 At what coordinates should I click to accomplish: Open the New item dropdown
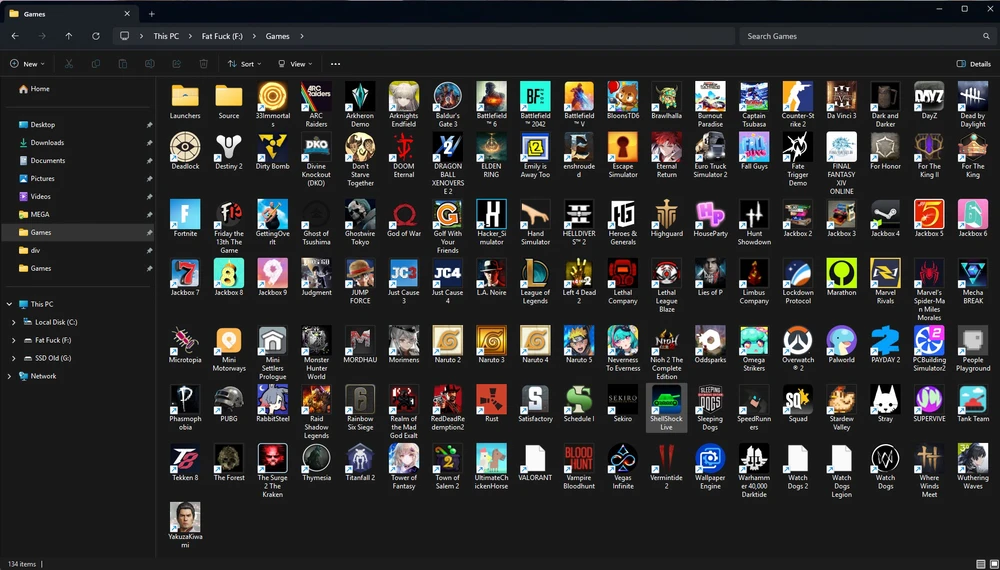(27, 64)
